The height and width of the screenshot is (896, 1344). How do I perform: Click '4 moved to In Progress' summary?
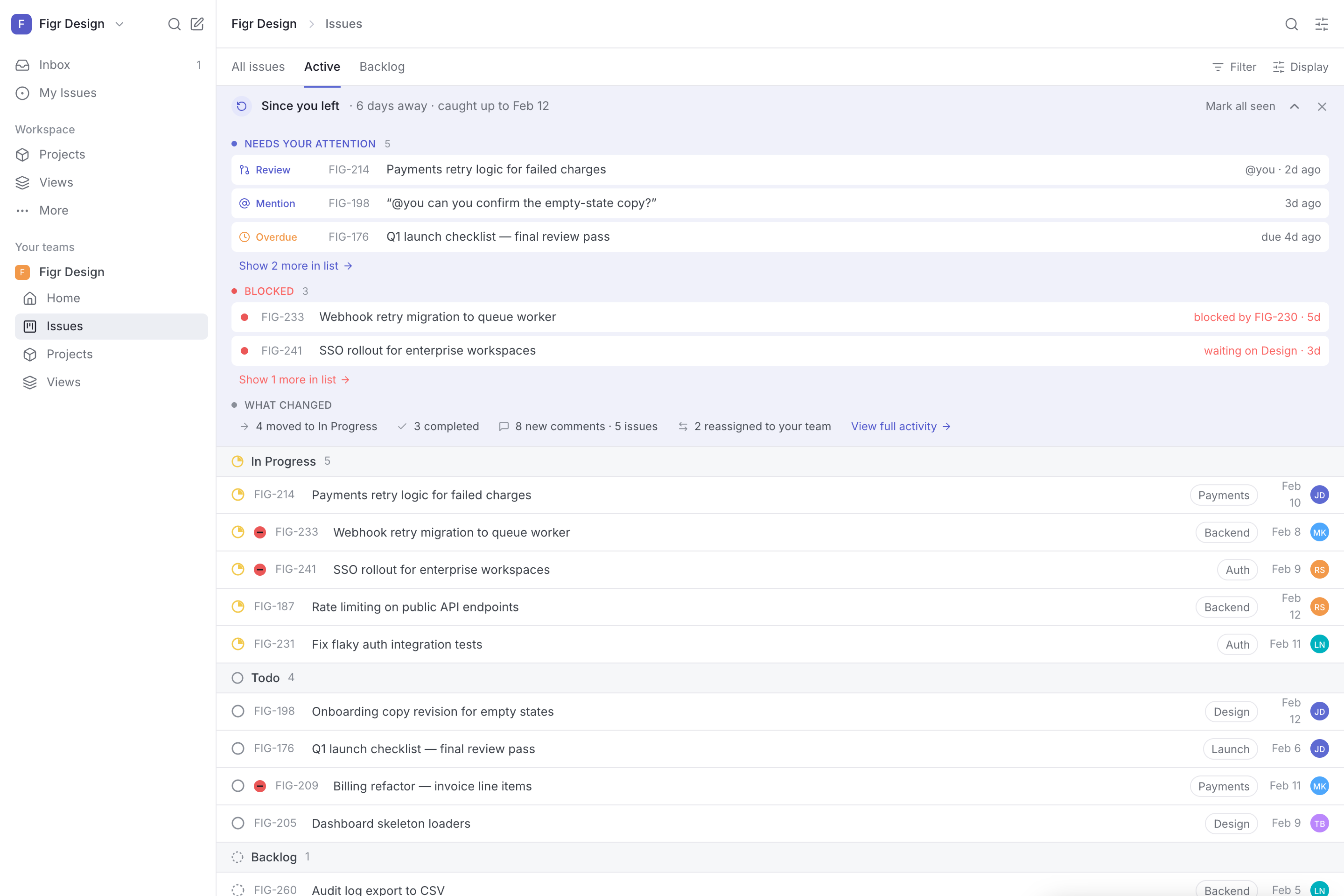point(308,427)
